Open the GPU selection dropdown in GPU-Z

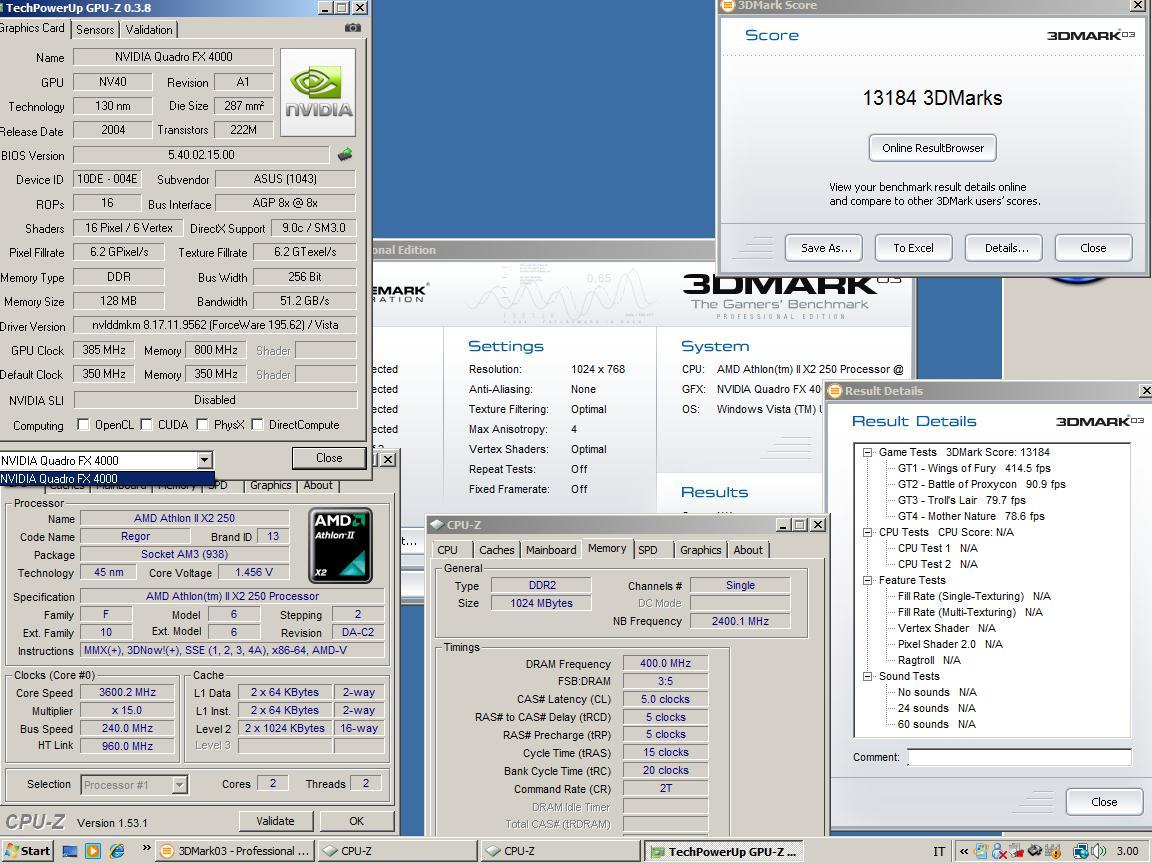pyautogui.click(x=204, y=460)
